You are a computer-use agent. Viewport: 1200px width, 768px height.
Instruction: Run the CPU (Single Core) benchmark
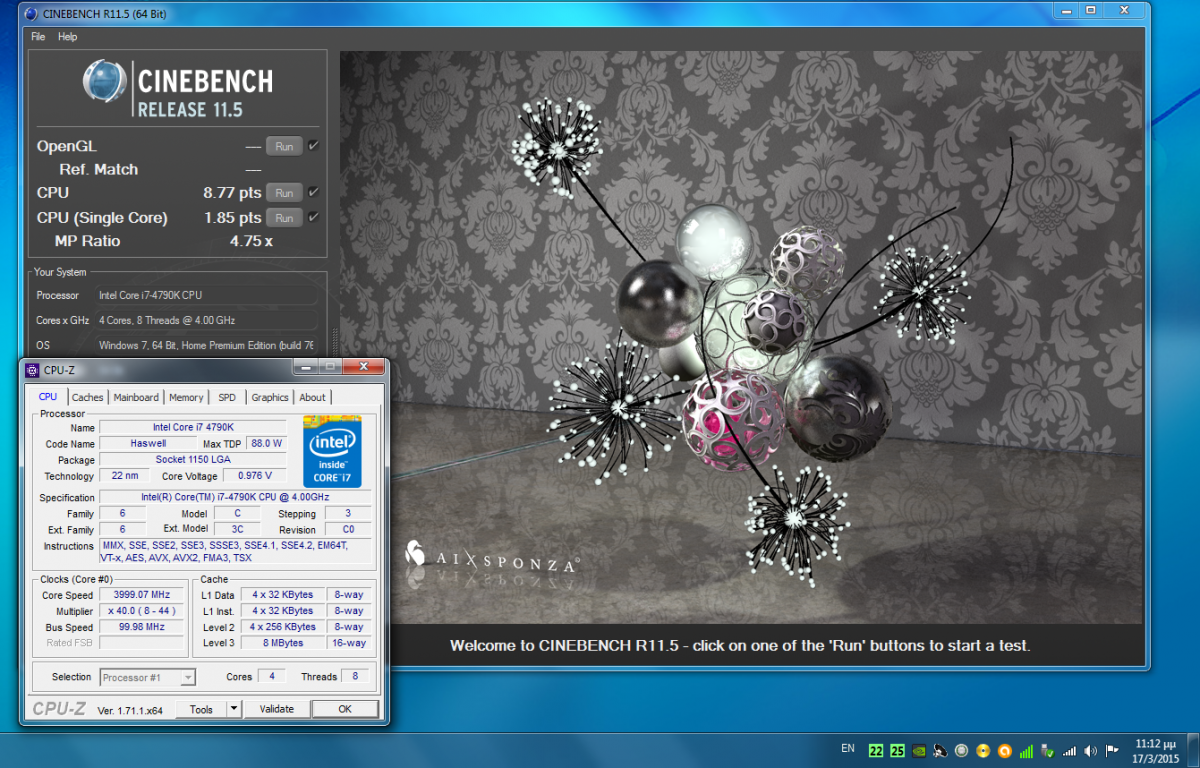point(284,218)
